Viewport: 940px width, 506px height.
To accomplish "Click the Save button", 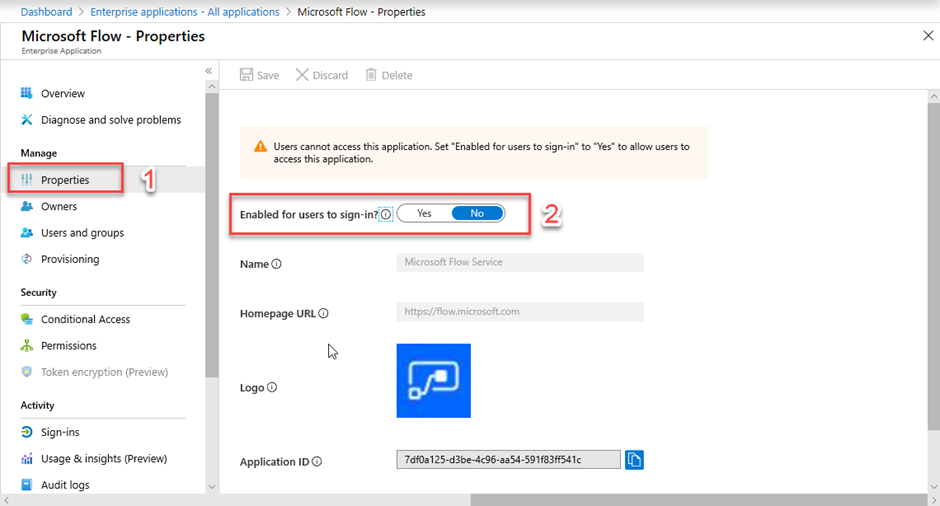I will coord(260,74).
